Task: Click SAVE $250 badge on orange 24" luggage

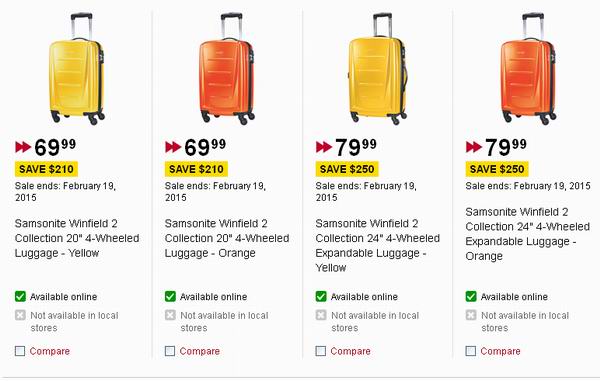Action: coord(497,169)
